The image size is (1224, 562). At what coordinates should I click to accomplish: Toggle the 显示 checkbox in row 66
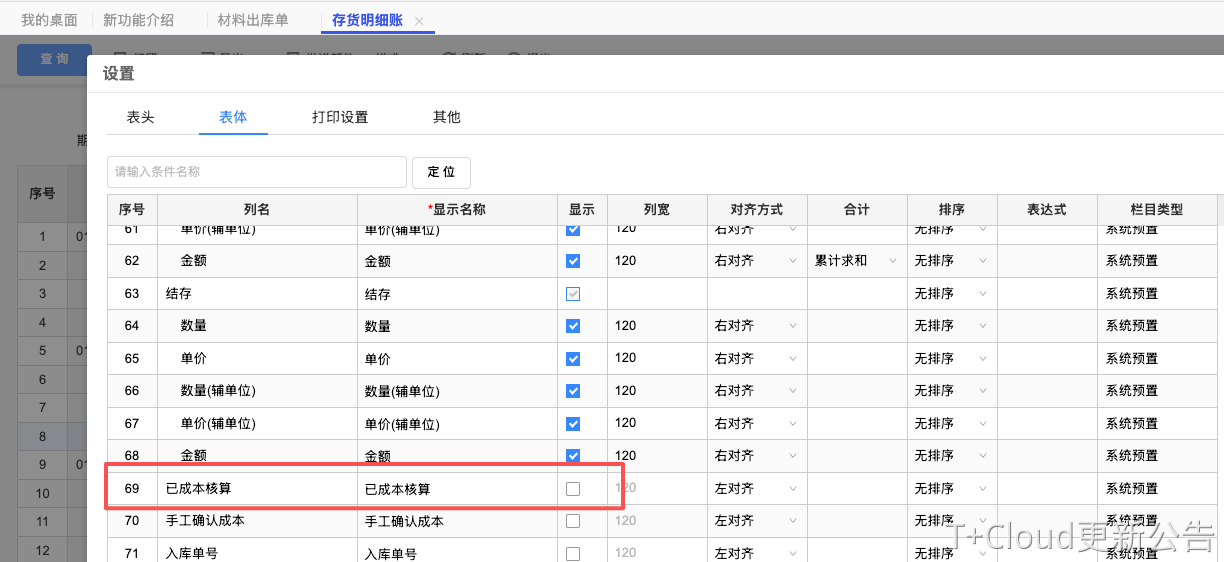pyautogui.click(x=573, y=391)
